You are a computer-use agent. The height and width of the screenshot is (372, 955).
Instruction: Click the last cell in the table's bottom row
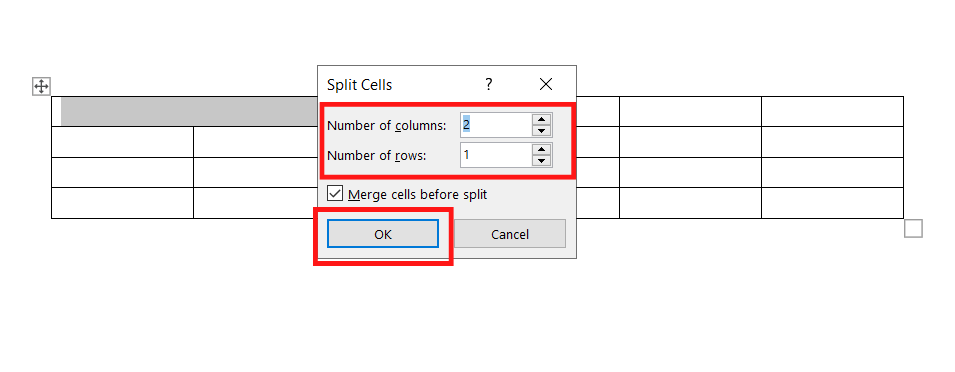click(x=832, y=203)
